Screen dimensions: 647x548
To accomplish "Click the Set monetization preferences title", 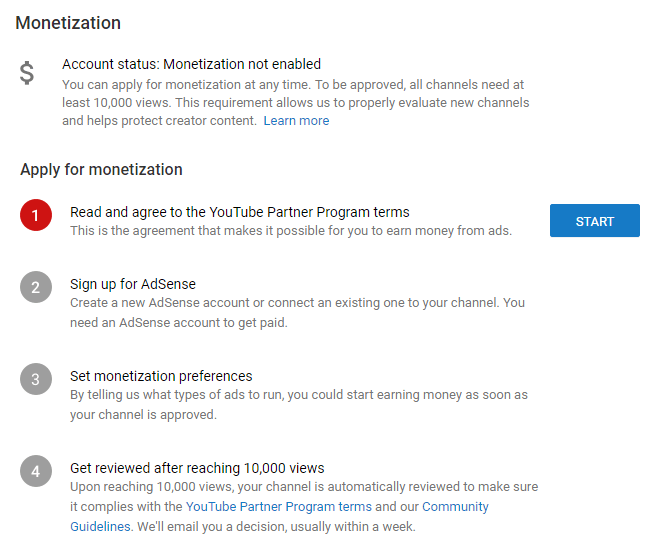I will [160, 376].
